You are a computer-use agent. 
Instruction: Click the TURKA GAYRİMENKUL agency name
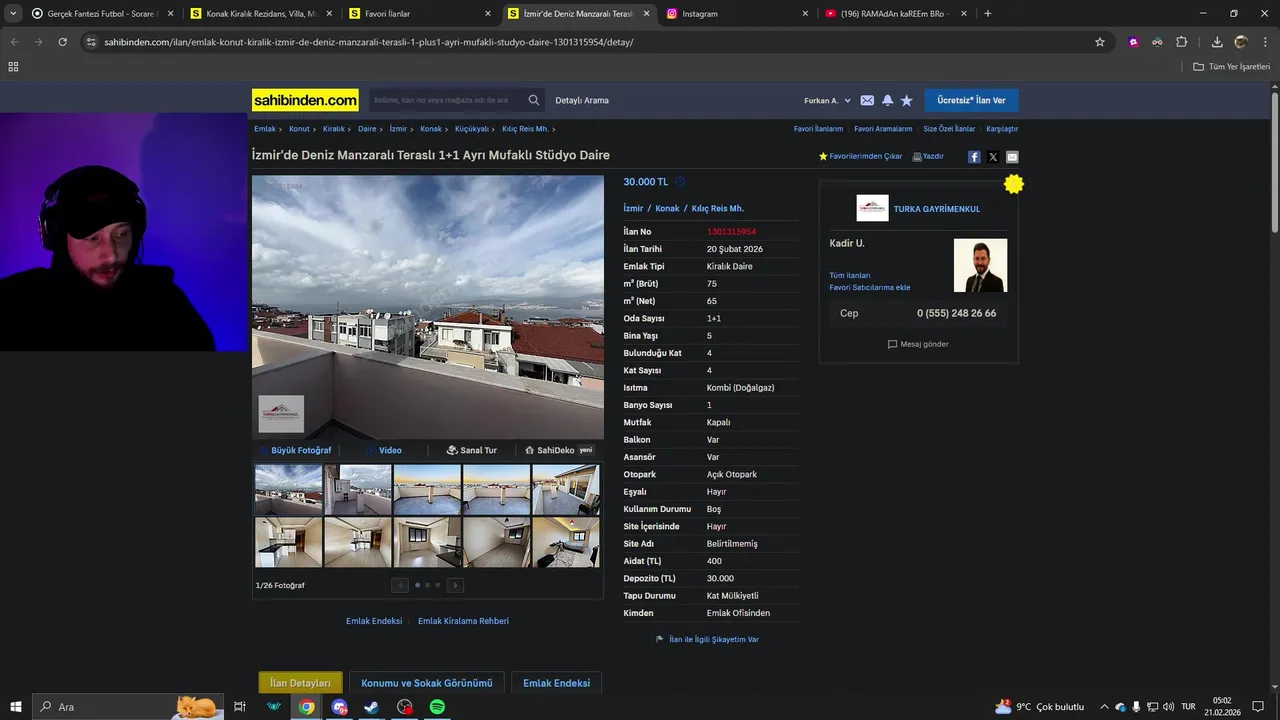[937, 209]
